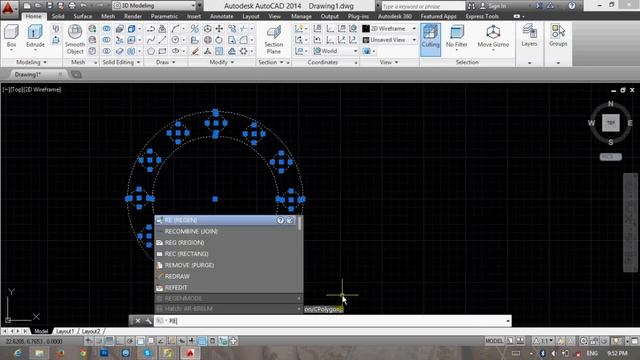Select the Section Plane tool

point(273,40)
